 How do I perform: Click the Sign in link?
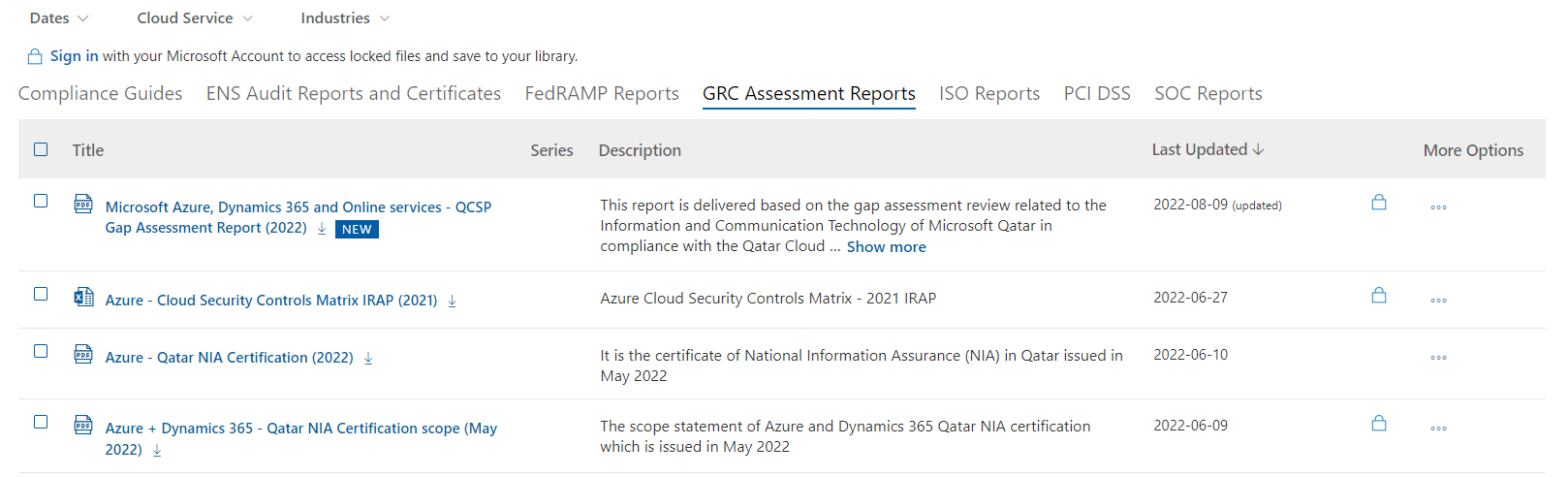point(74,56)
